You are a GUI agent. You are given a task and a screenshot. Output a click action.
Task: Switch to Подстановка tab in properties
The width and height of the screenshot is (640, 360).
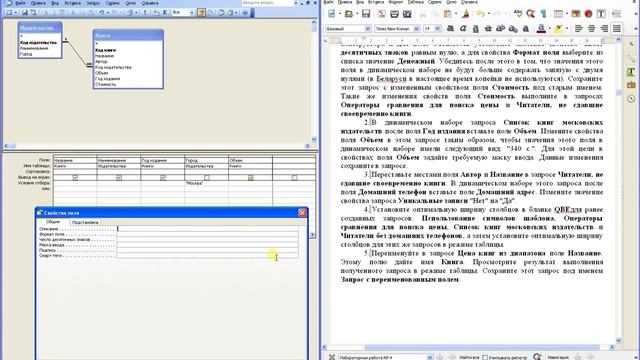[85, 222]
